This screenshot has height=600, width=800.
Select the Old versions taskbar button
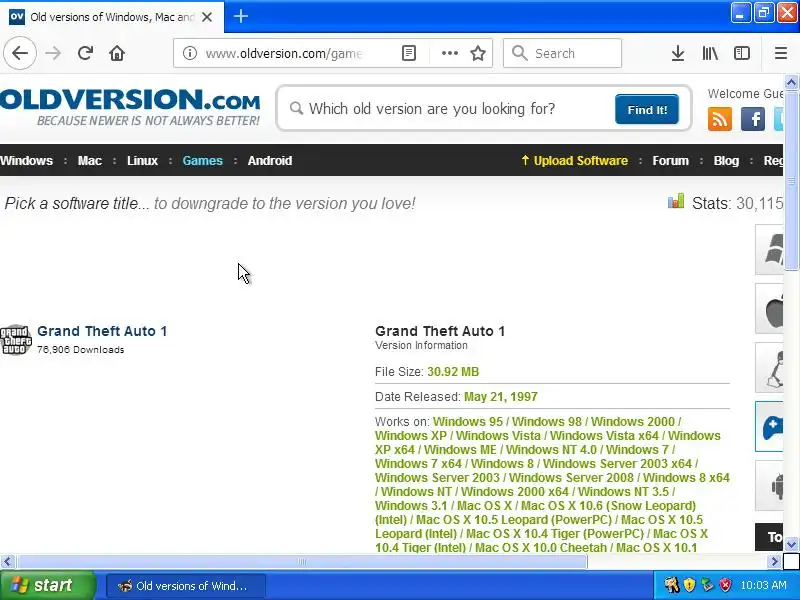pyautogui.click(x=186, y=585)
